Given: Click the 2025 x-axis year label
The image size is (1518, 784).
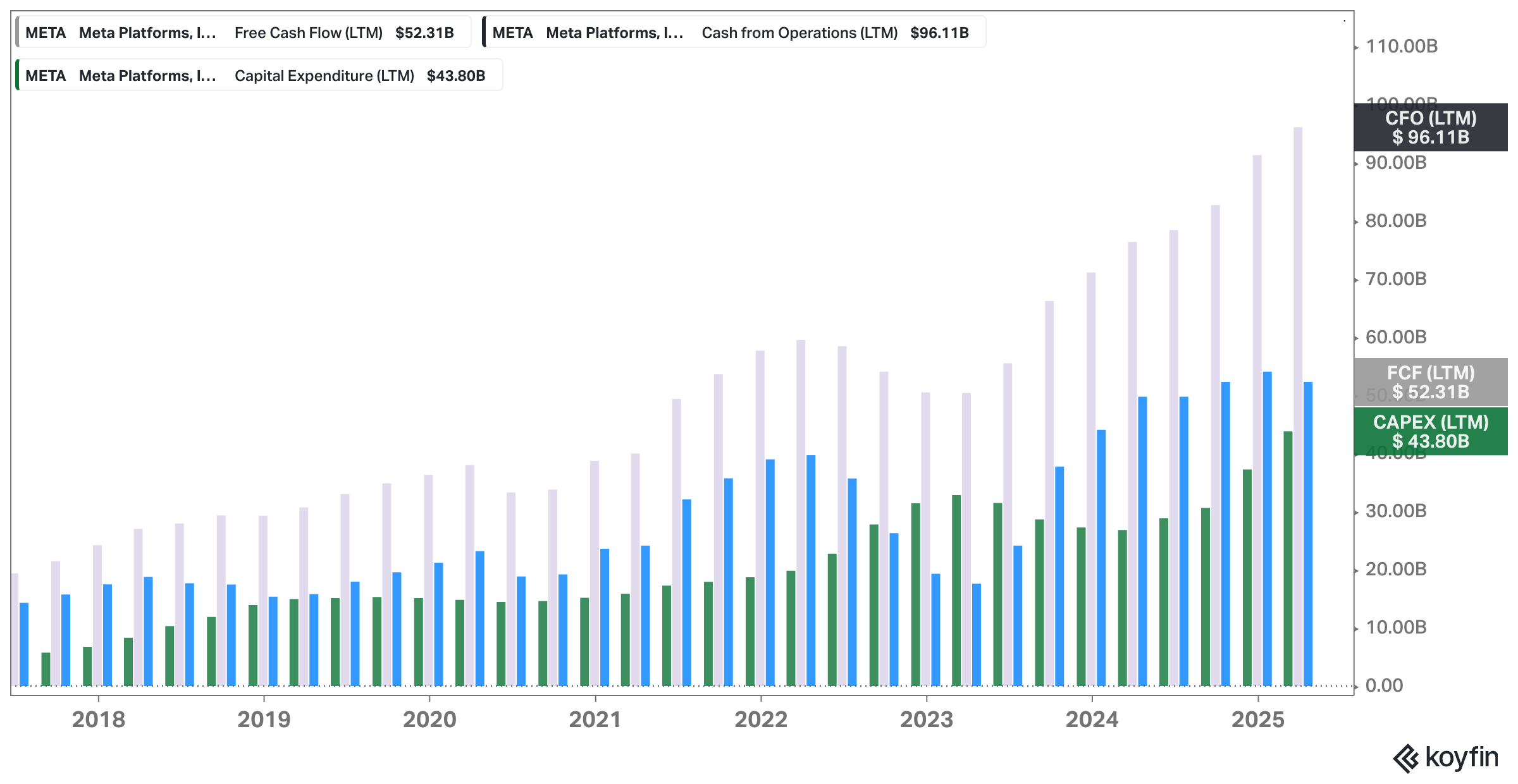Looking at the screenshot, I should [x=1257, y=720].
